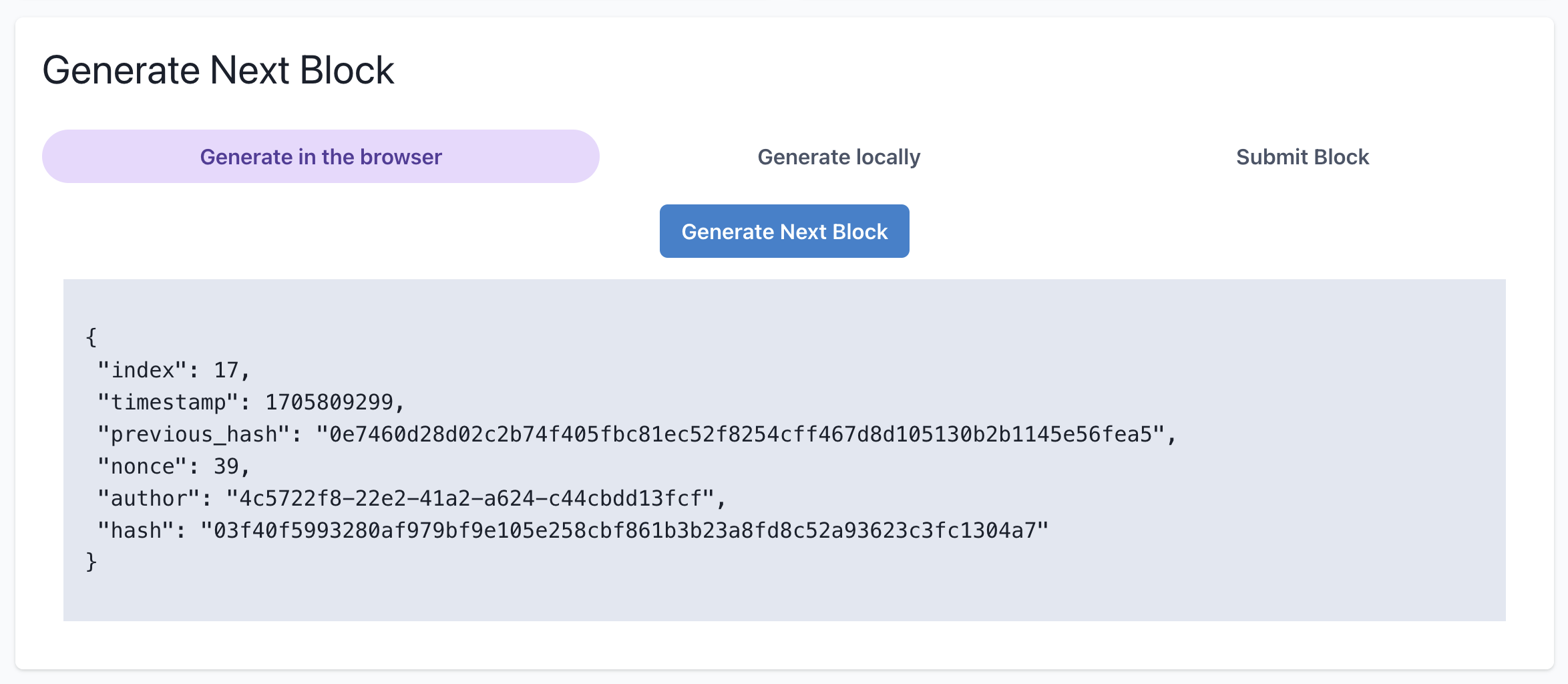Click the Generate Next Block page heading
The image size is (1568, 684).
pos(218,70)
